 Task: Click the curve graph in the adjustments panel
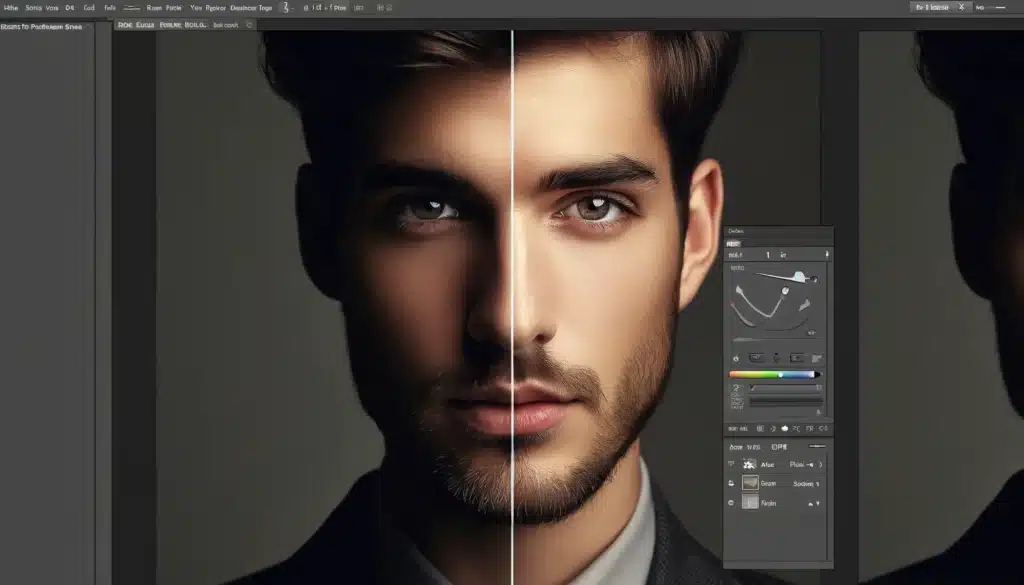(775, 304)
